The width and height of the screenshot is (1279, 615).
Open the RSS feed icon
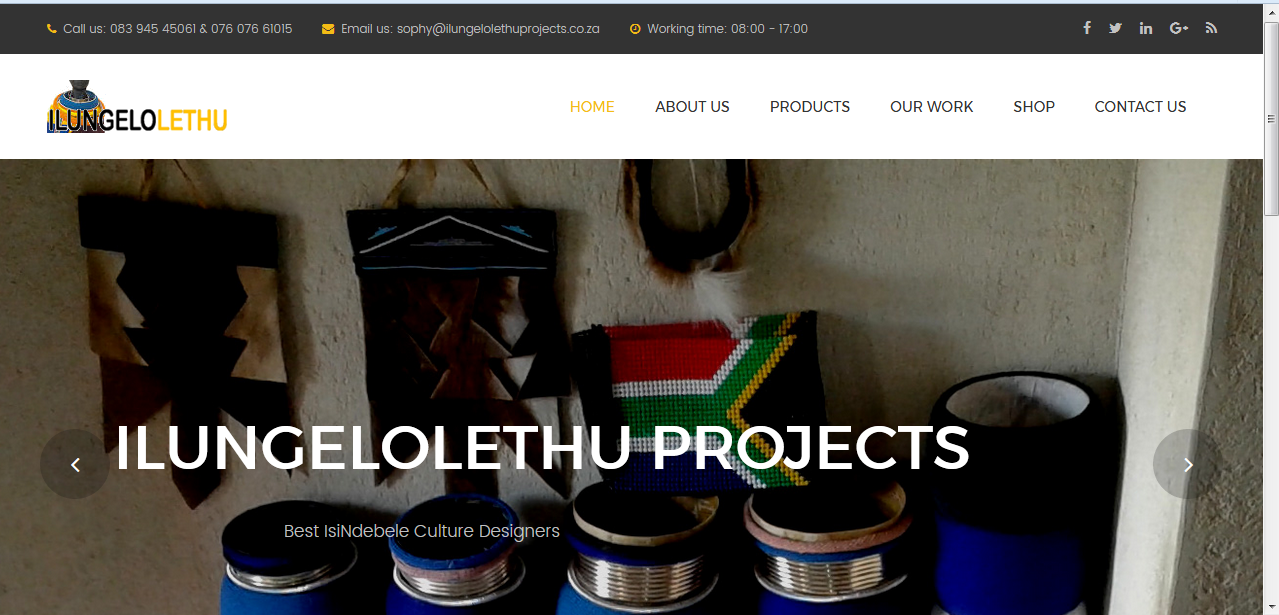(1211, 28)
